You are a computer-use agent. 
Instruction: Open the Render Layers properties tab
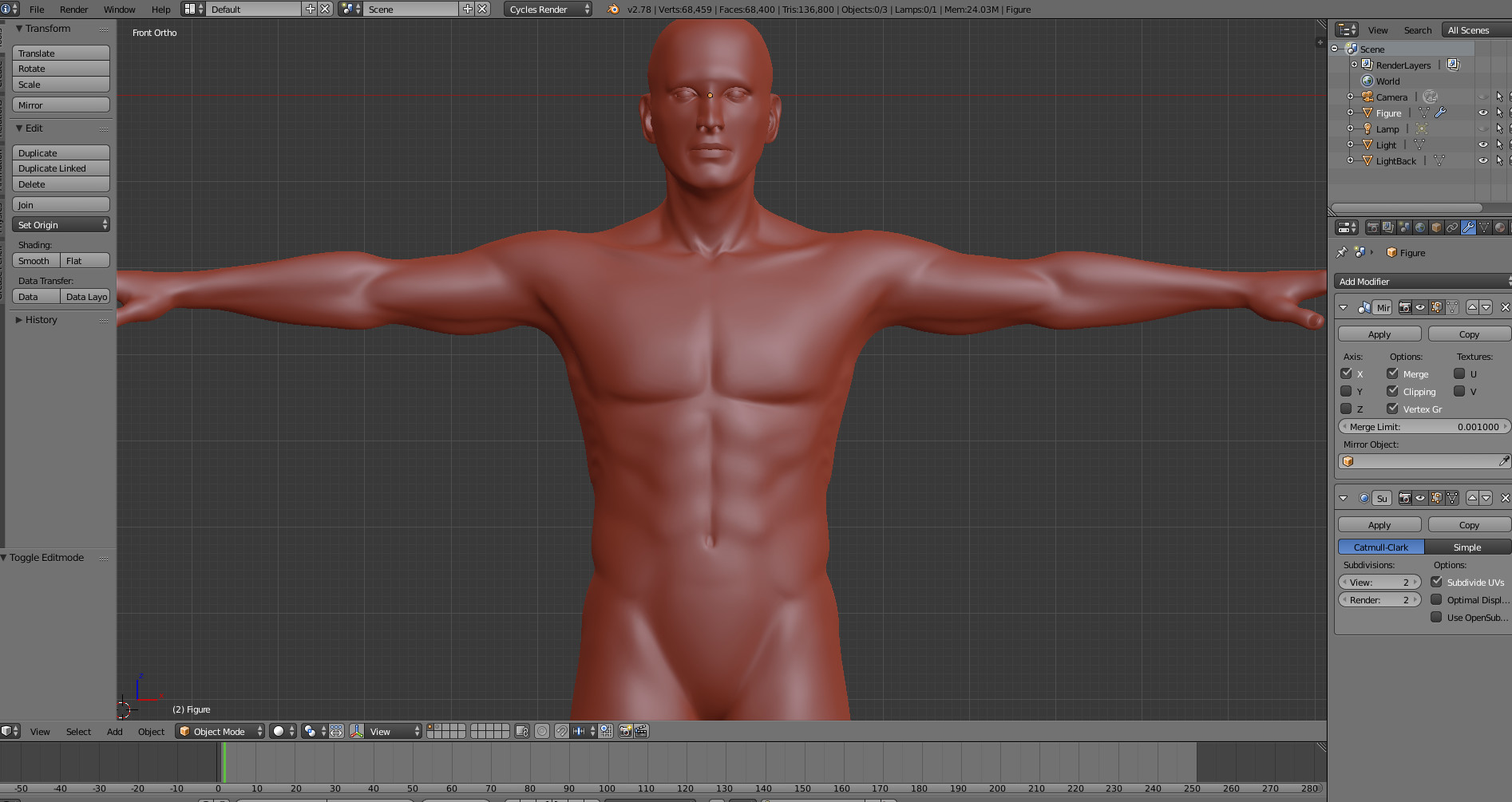[x=1388, y=227]
